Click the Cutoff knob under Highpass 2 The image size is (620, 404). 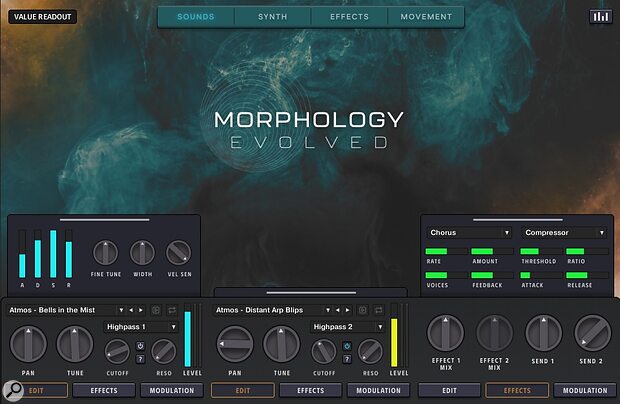click(323, 351)
